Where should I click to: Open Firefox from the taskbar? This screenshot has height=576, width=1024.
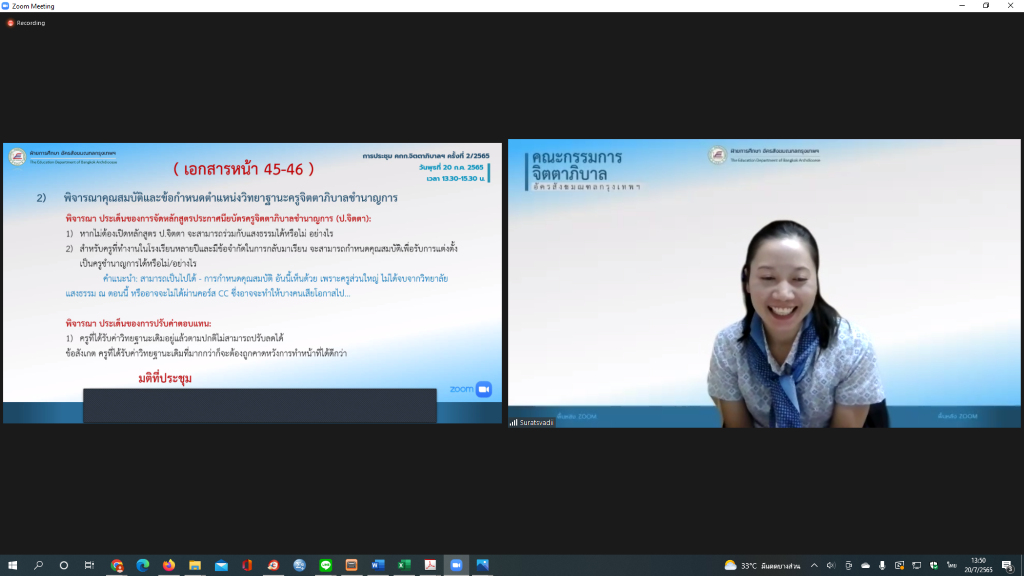click(168, 565)
